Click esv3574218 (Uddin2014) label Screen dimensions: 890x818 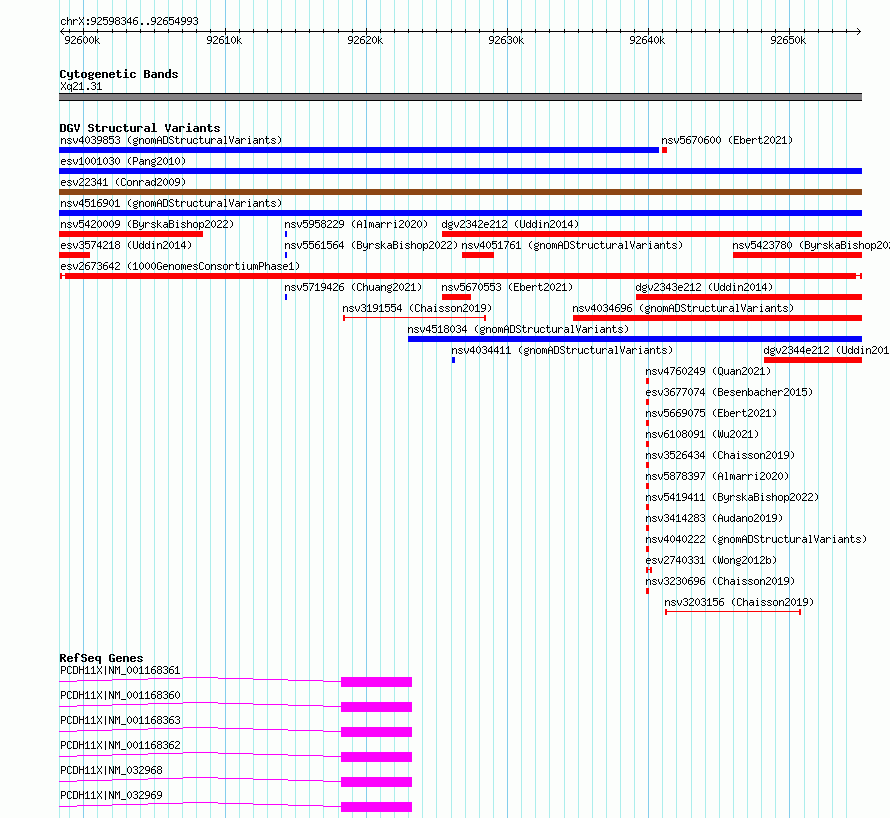pos(126,245)
